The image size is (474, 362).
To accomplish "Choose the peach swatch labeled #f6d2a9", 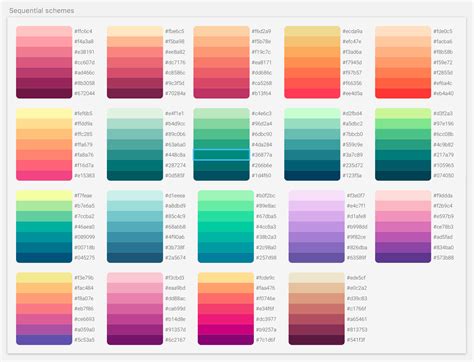I will 221,31.
